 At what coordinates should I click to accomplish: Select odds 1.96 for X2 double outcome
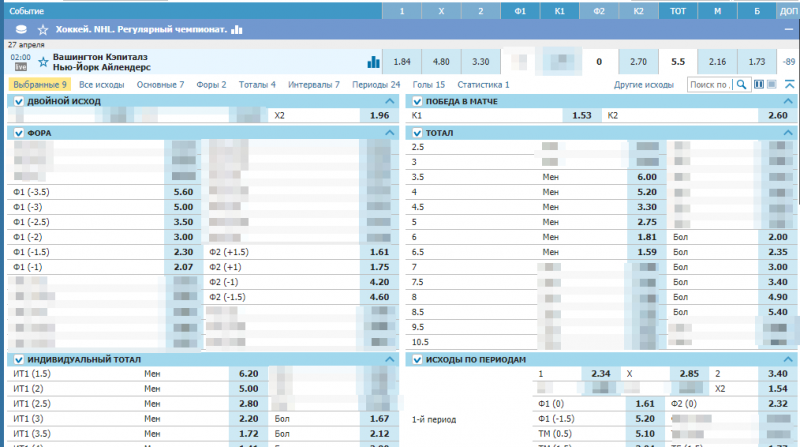(x=379, y=116)
